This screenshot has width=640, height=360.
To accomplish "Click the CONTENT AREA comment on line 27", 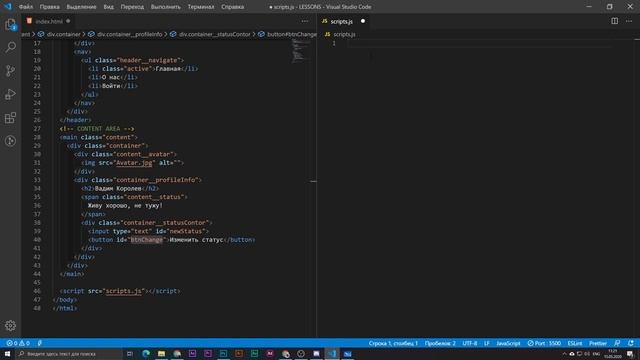I will click(97, 129).
